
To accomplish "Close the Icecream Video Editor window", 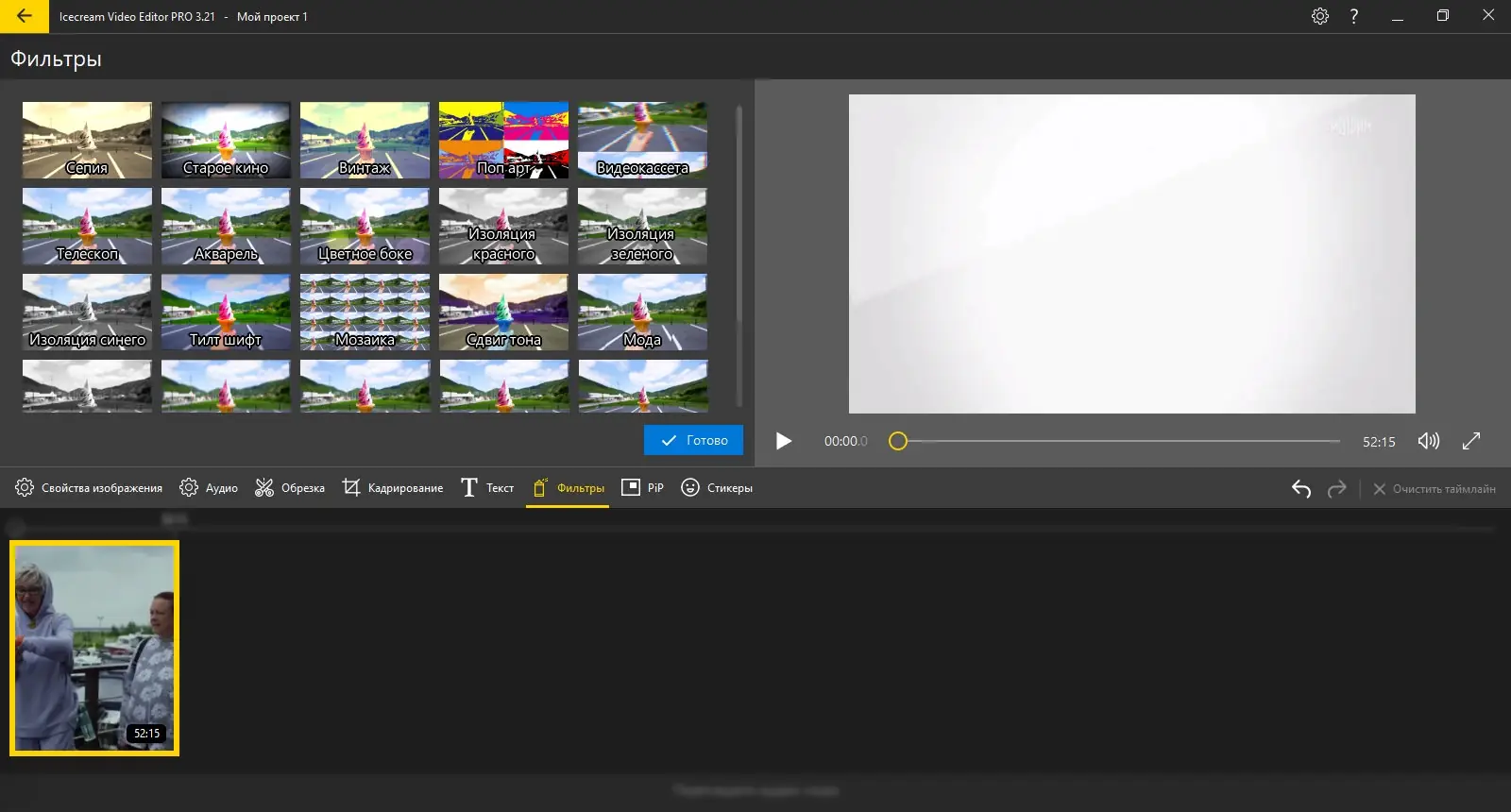I will pos(1488,16).
